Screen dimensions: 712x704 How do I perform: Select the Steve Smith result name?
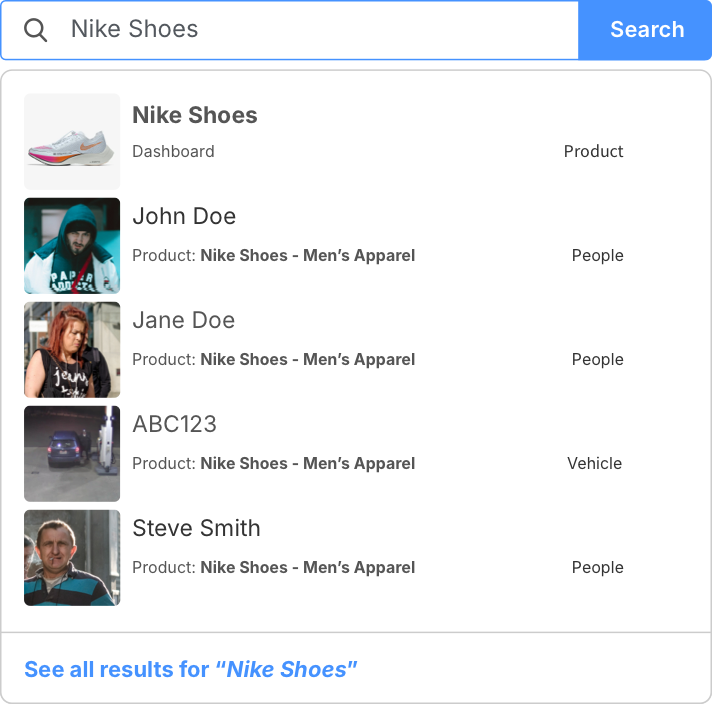[196, 528]
